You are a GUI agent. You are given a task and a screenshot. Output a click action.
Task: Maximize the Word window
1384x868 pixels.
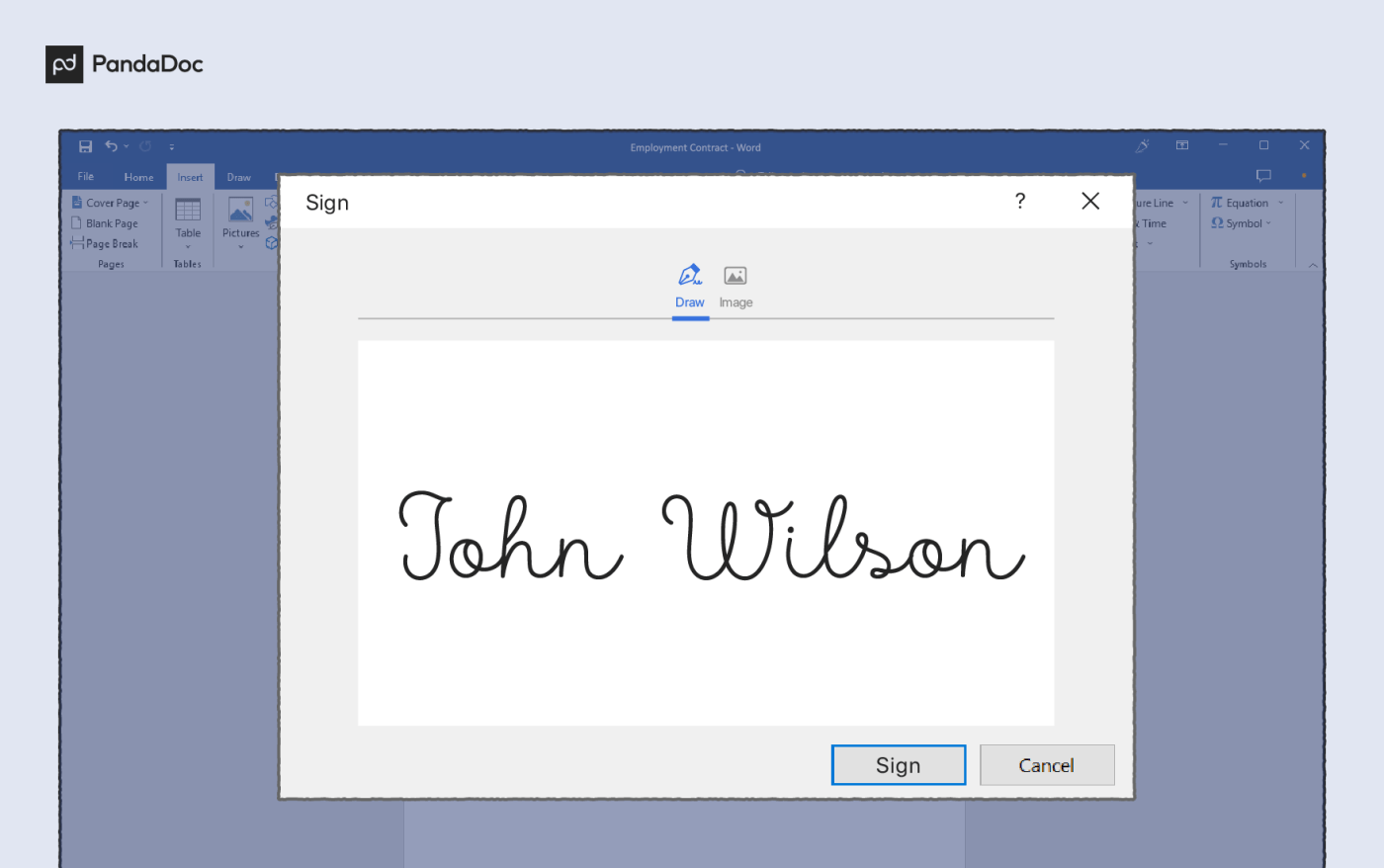pyautogui.click(x=1263, y=145)
